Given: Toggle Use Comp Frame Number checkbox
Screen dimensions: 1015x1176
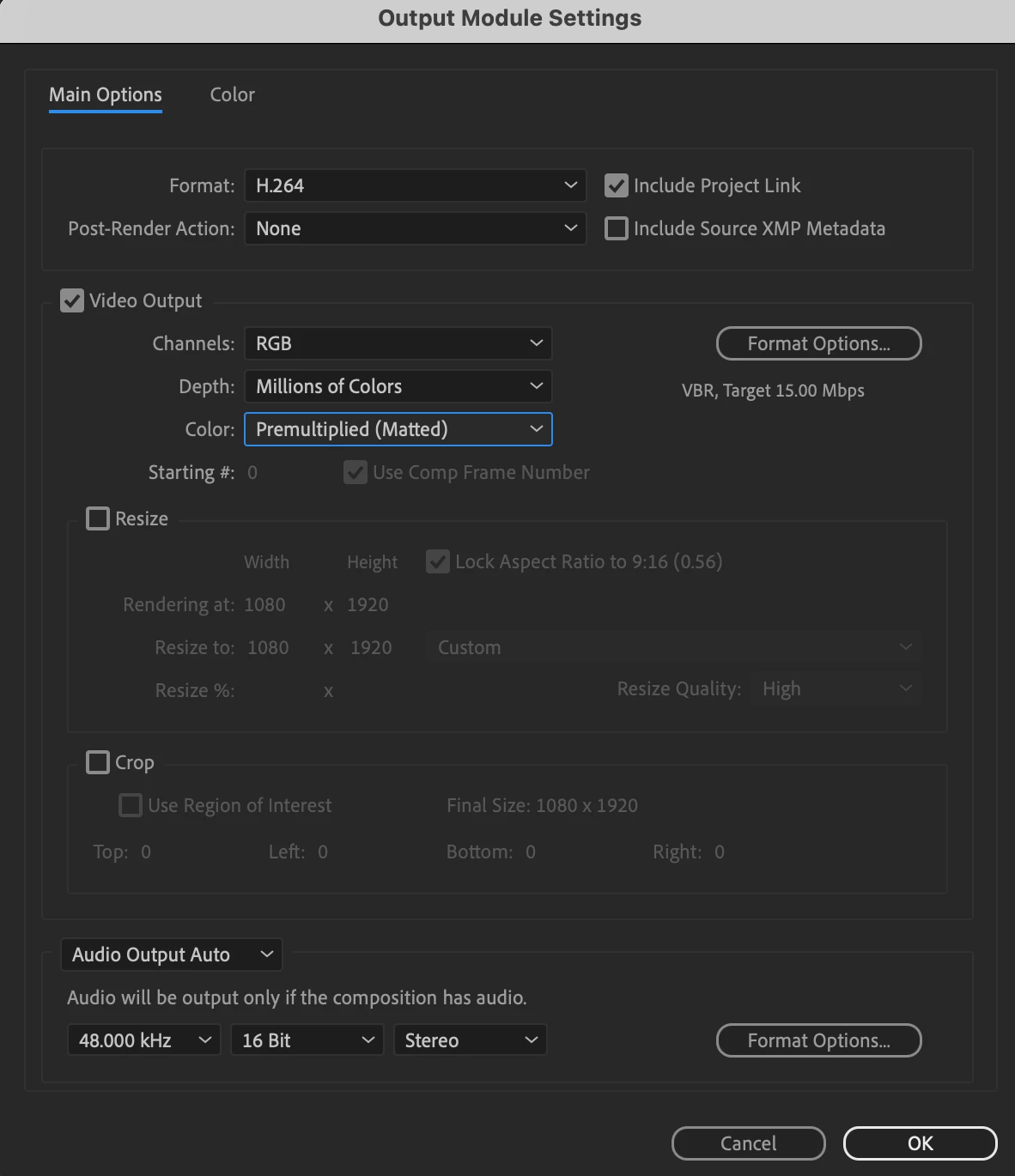Looking at the screenshot, I should (x=356, y=472).
